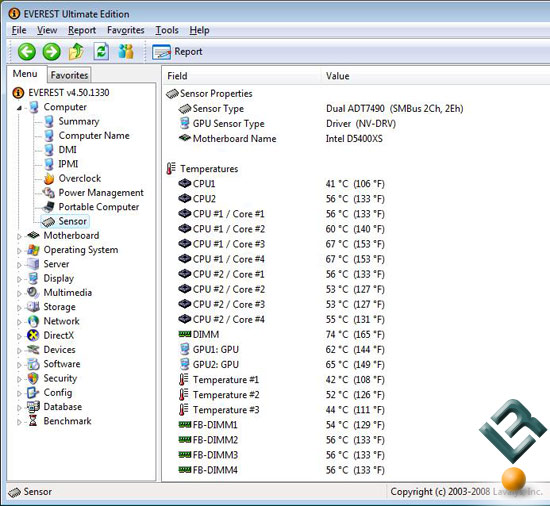Click the Config icon in the tree
The height and width of the screenshot is (506, 550).
[x=33, y=393]
